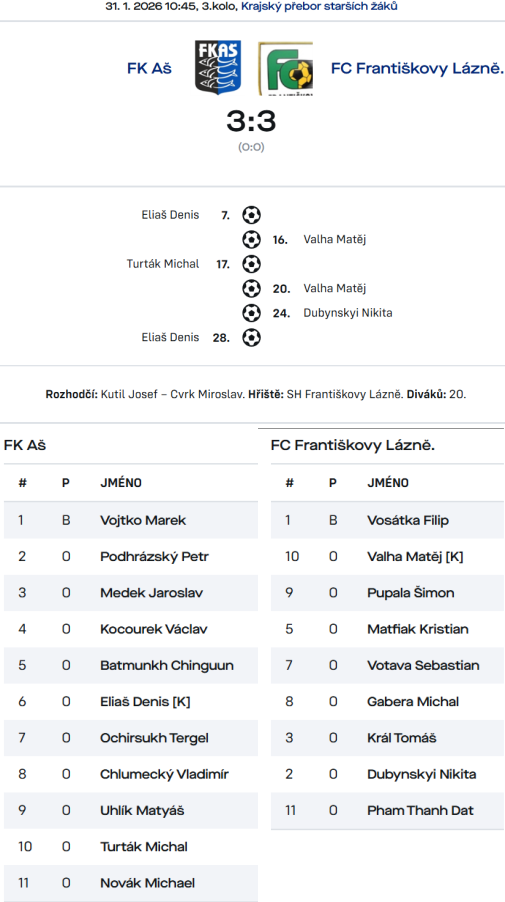Click the goal ball icon at minute 24
The image size is (505, 902).
coord(251,313)
